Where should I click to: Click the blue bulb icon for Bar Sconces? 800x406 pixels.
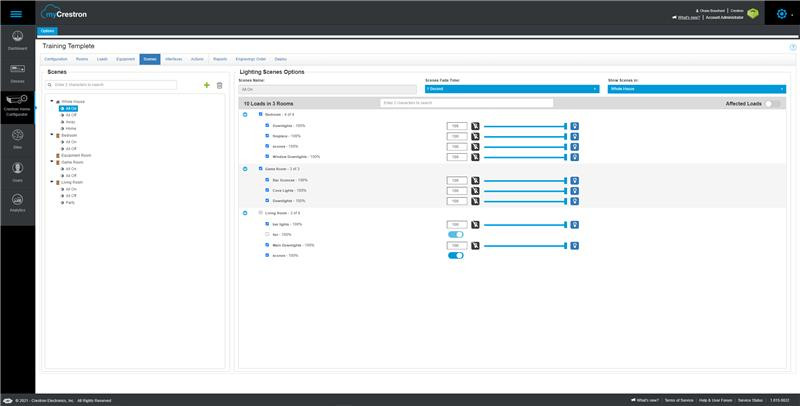tap(574, 180)
